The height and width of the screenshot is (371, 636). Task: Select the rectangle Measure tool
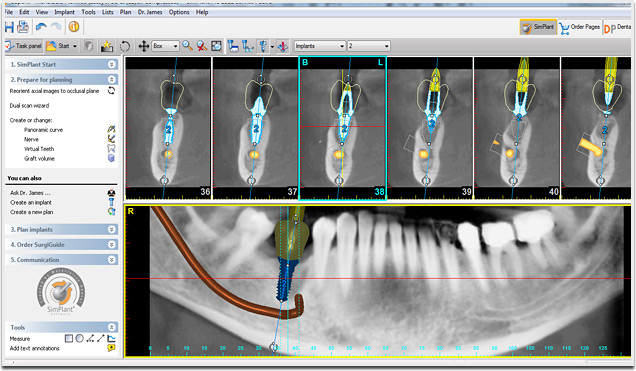click(x=69, y=338)
